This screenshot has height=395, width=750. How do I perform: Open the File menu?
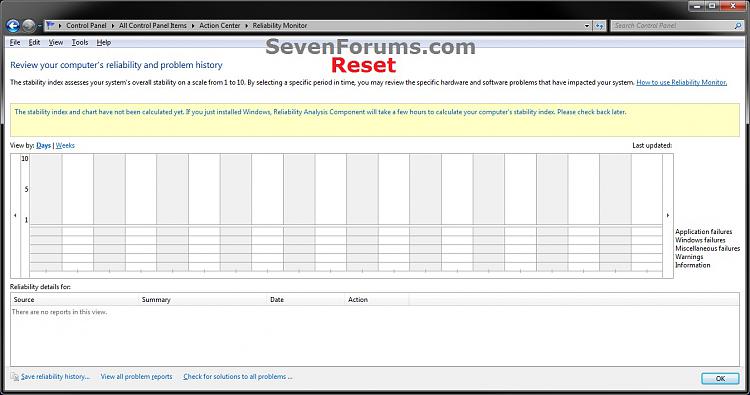point(15,43)
